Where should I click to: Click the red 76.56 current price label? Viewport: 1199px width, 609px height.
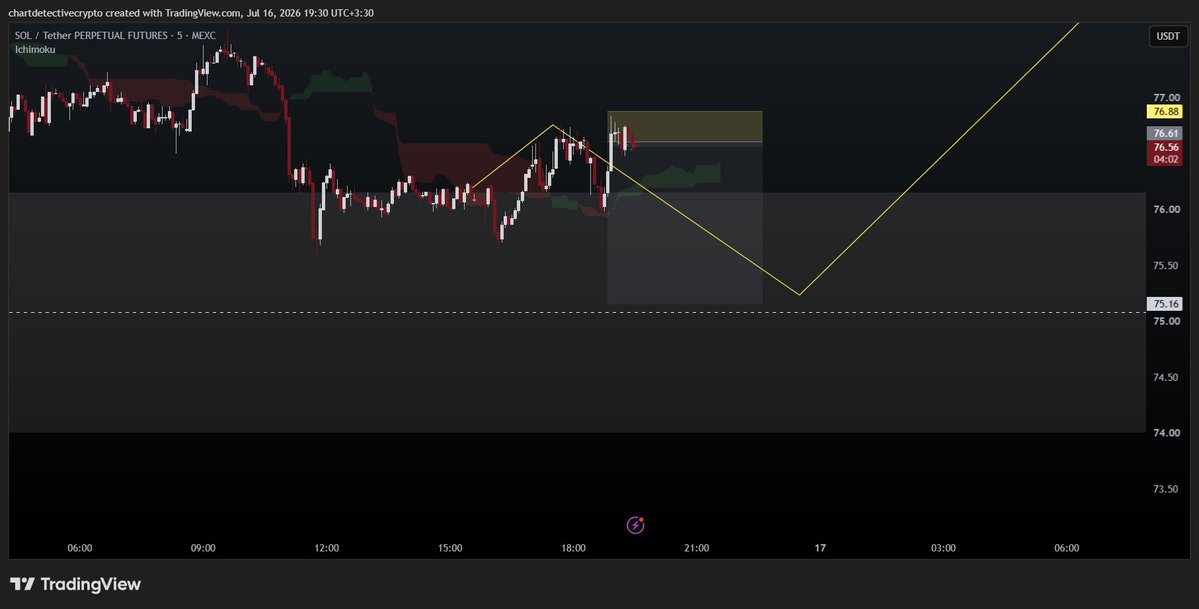click(1165, 147)
